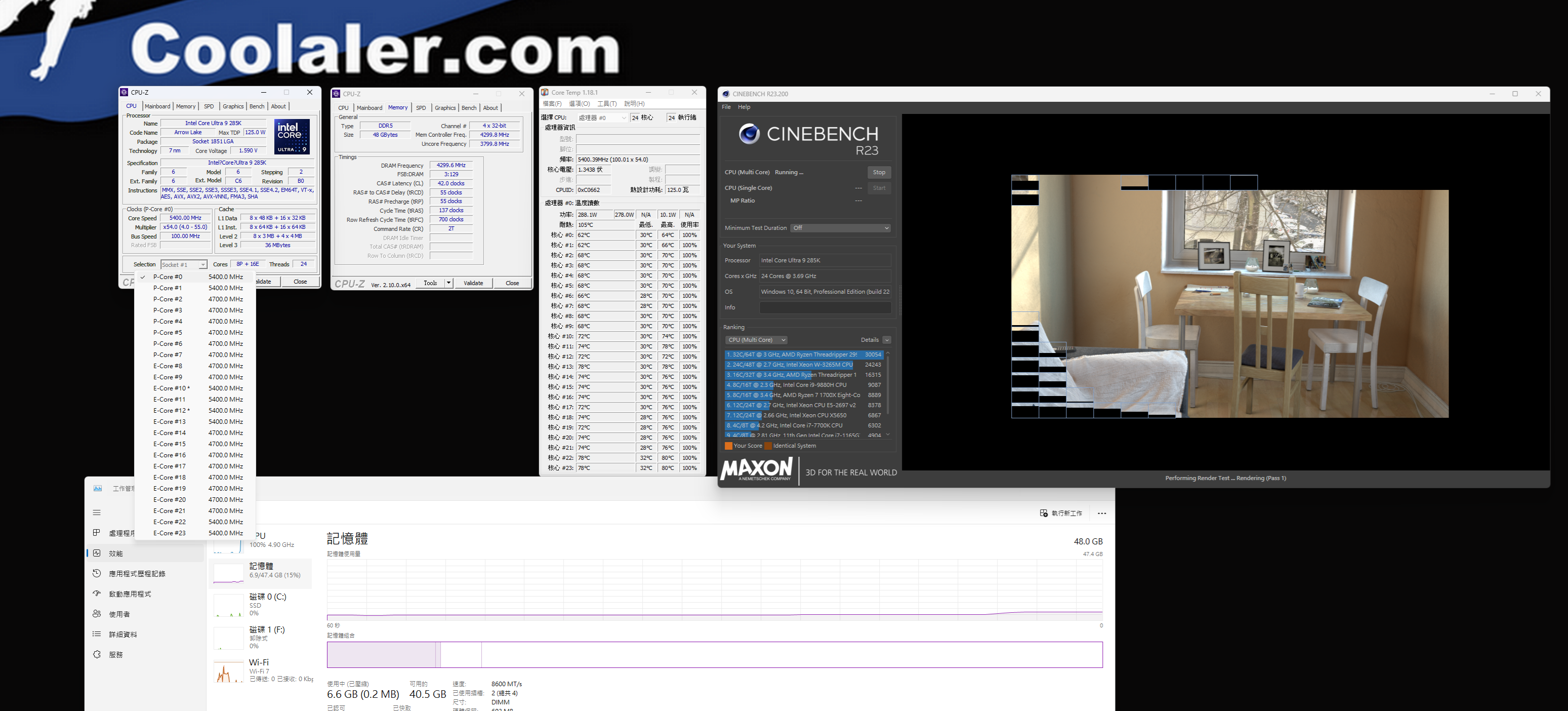
Task: Open the File menu in Cinebench
Action: (x=726, y=107)
